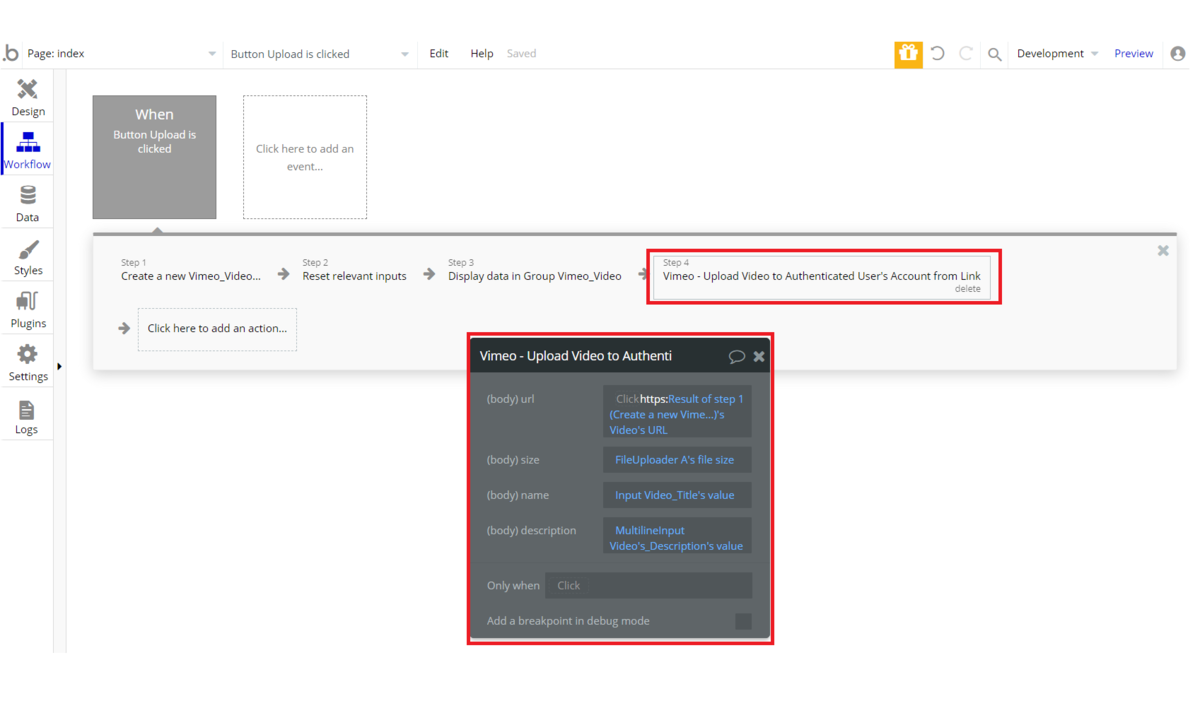Expand the sidebar collapse arrow
The height and width of the screenshot is (713, 1200).
click(59, 367)
